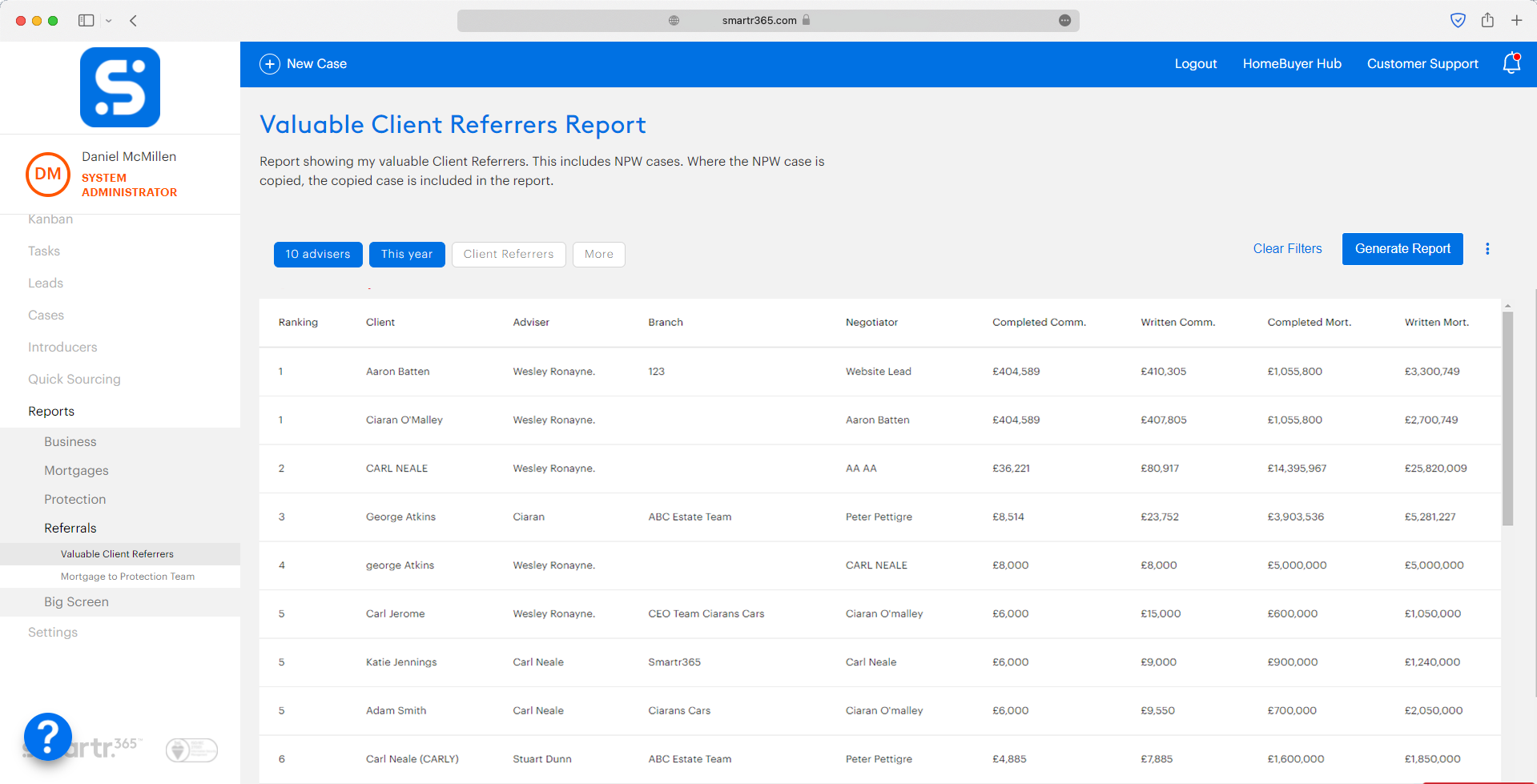Click the Carl Jerome client cell
1537x784 pixels.
(x=395, y=614)
